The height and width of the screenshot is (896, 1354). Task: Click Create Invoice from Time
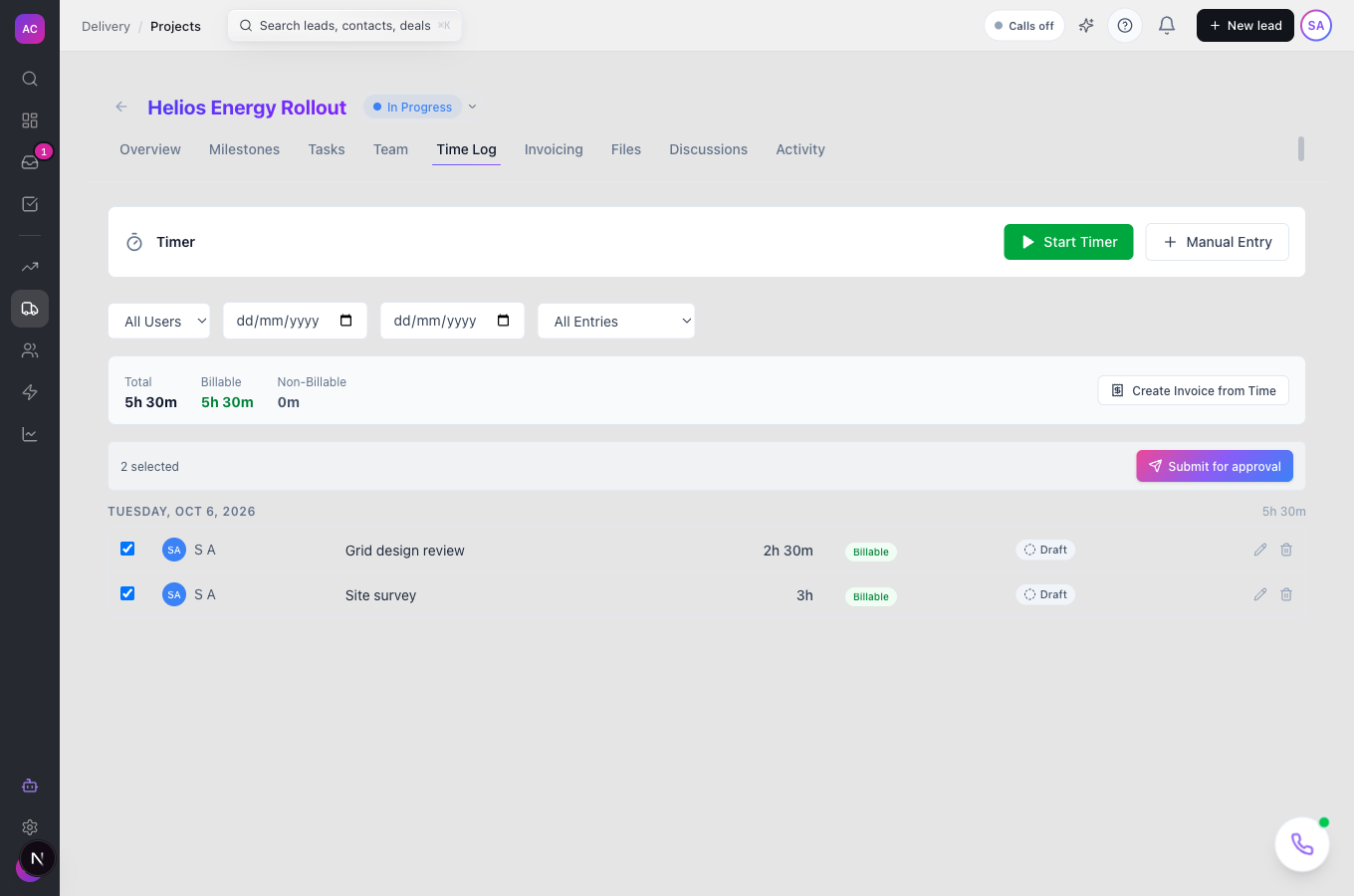[1193, 390]
